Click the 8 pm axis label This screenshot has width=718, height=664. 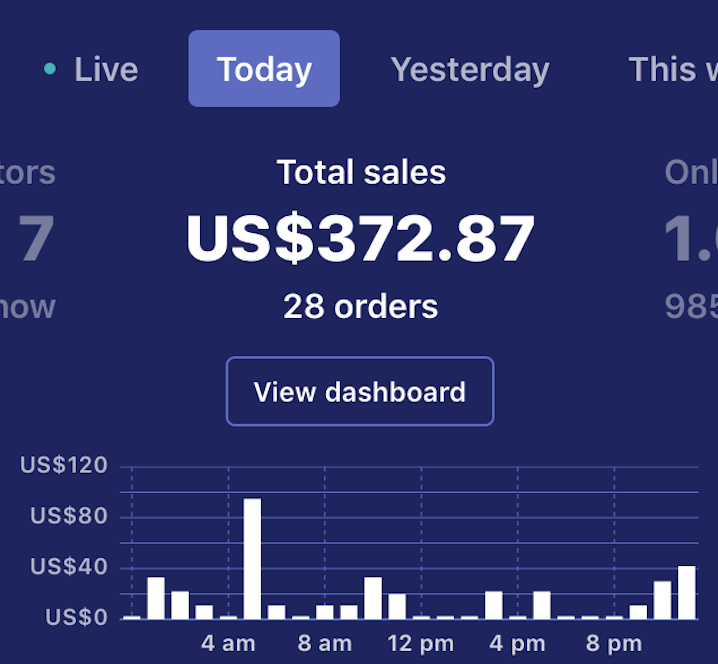pyautogui.click(x=614, y=643)
